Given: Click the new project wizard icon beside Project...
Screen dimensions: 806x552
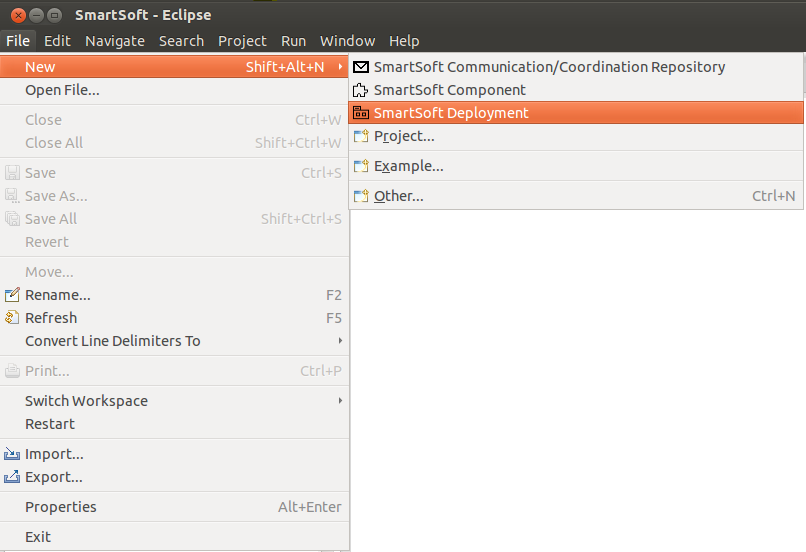Looking at the screenshot, I should (x=361, y=136).
